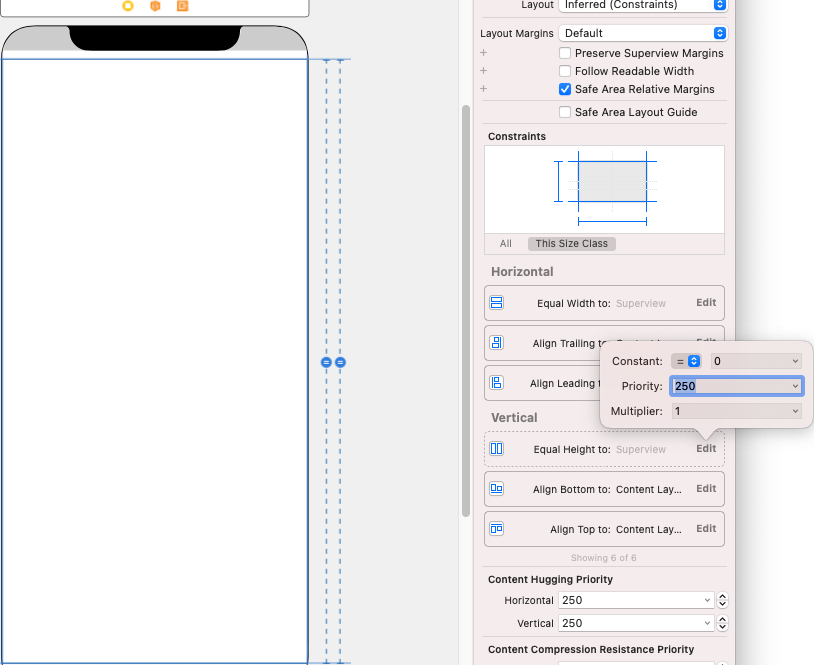The image size is (814, 665).
Task: Edit the Align Bottom to Content Layout constraint
Action: (x=706, y=488)
